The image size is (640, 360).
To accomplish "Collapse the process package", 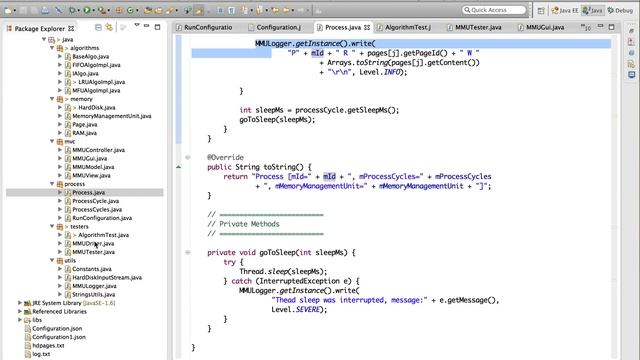I will (x=52, y=184).
